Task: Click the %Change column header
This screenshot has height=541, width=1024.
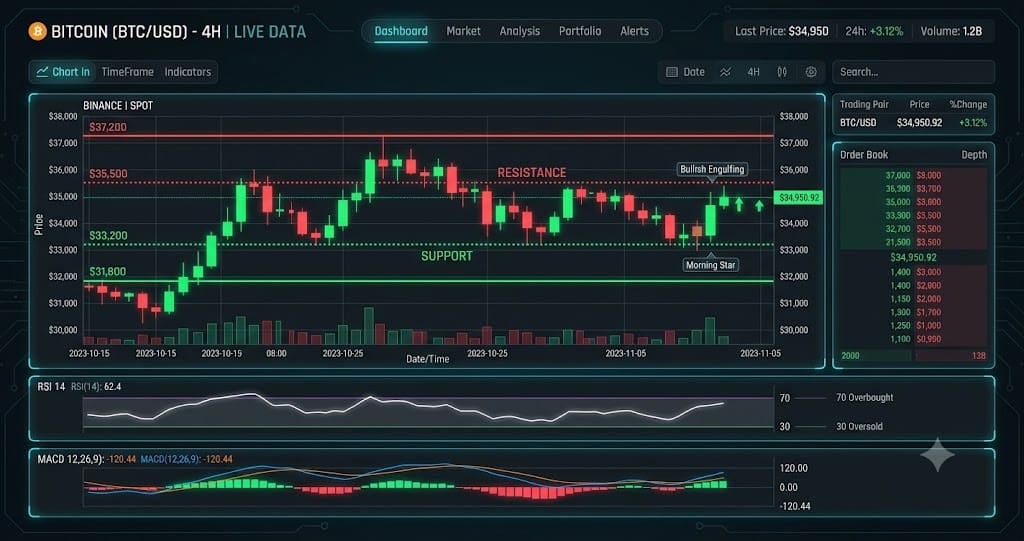Action: pyautogui.click(x=968, y=105)
